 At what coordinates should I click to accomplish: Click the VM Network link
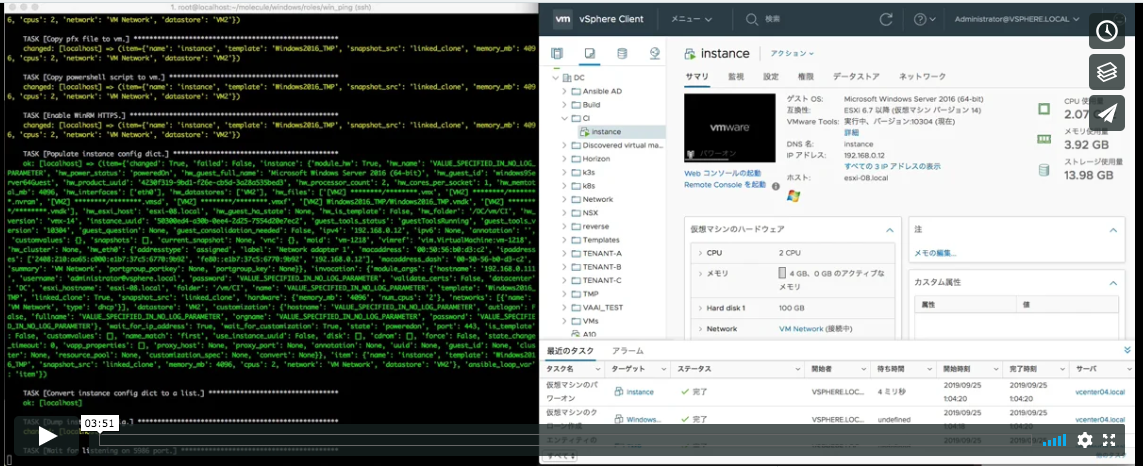pos(801,329)
